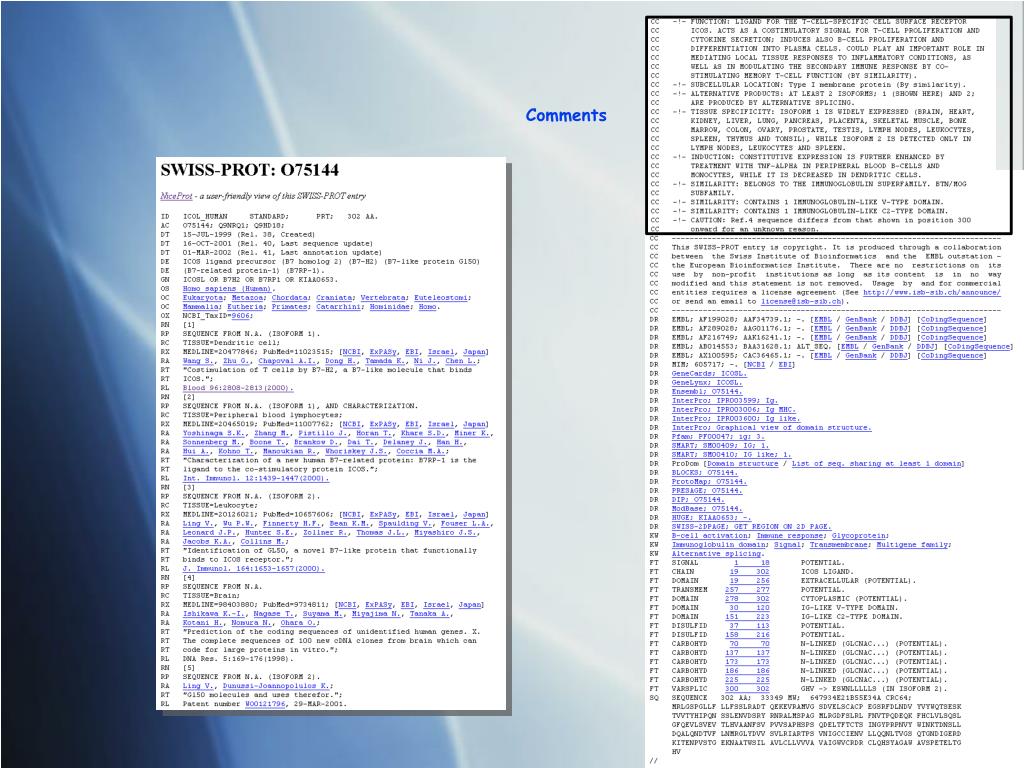Screen dimensions: 1024x768
Task: Open the HUGE; KIAA0653 link
Action: tap(711, 518)
